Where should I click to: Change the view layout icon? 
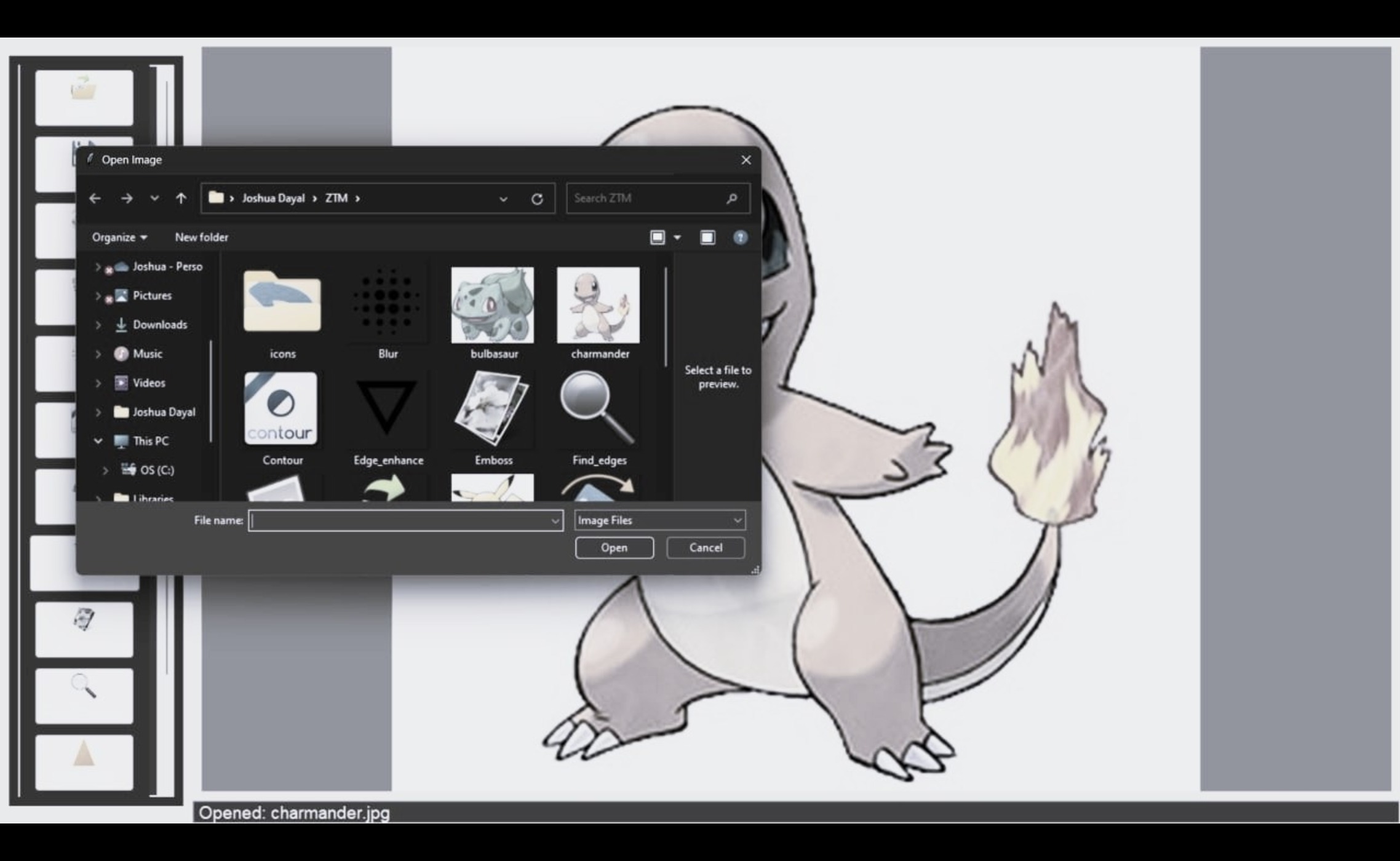click(658, 237)
